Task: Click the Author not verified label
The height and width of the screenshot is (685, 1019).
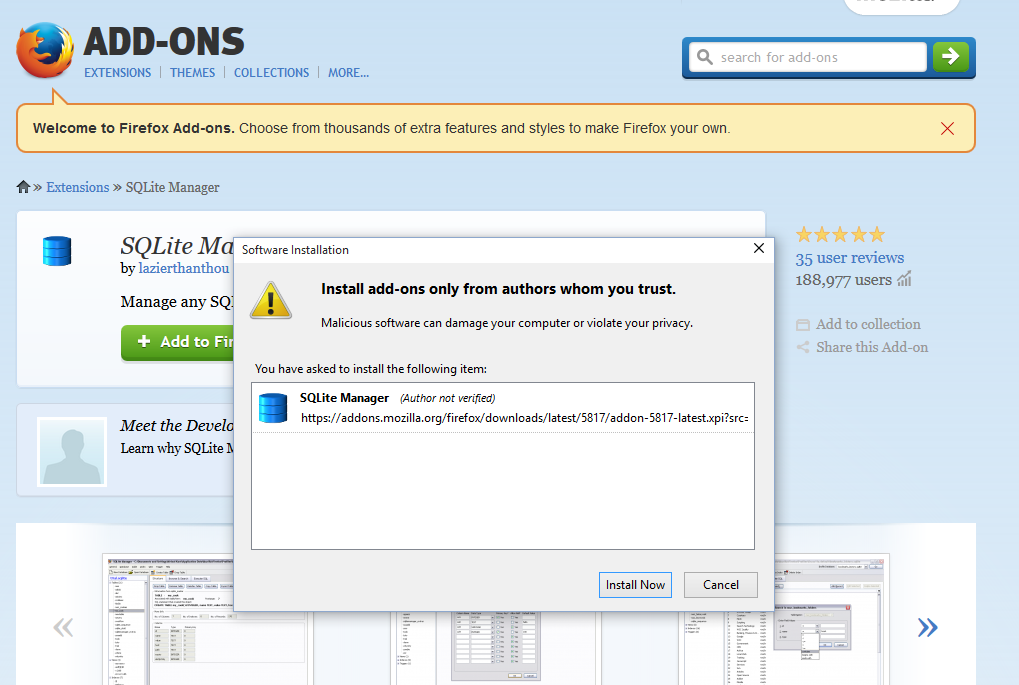Action: [x=448, y=398]
